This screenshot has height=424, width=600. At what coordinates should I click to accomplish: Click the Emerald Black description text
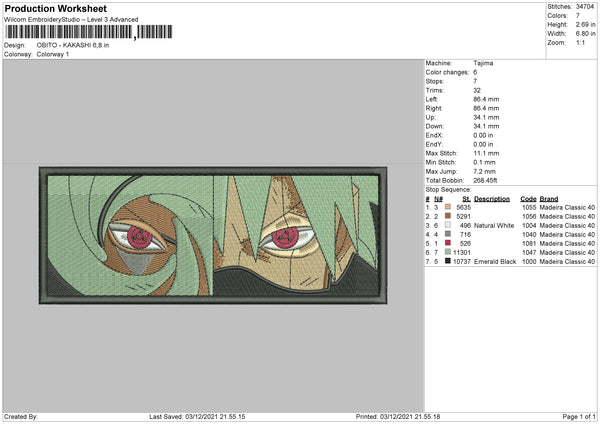point(495,262)
